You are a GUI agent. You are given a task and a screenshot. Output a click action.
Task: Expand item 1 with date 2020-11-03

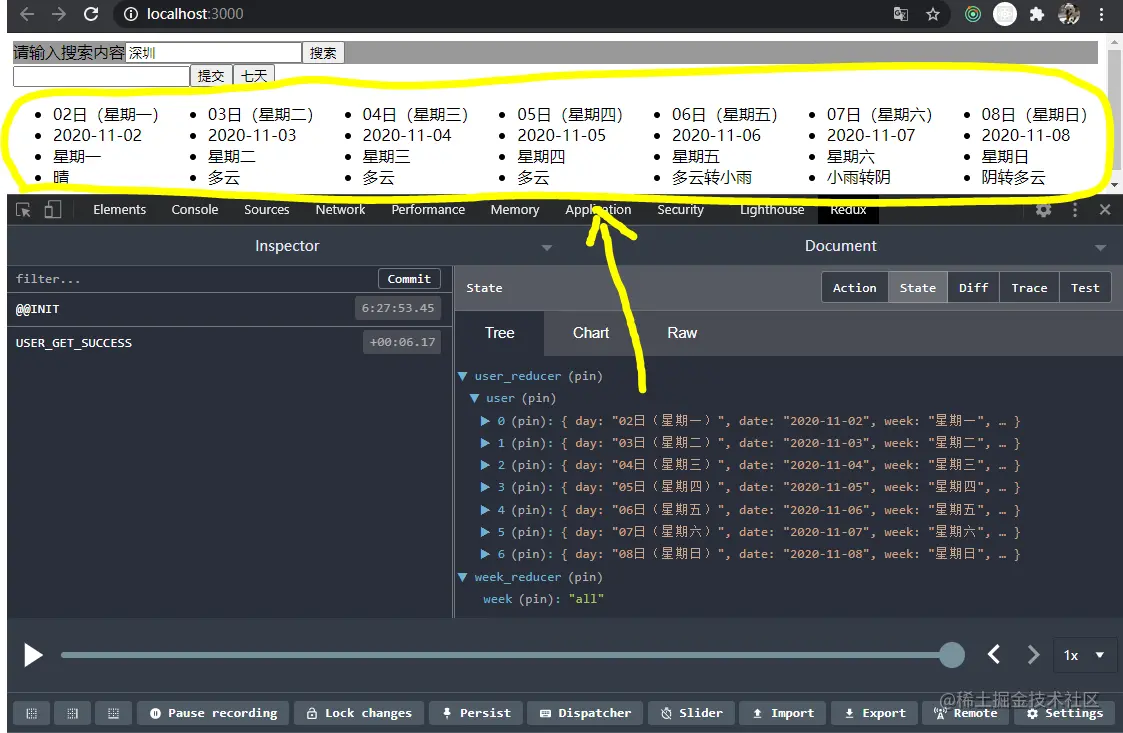click(485, 443)
